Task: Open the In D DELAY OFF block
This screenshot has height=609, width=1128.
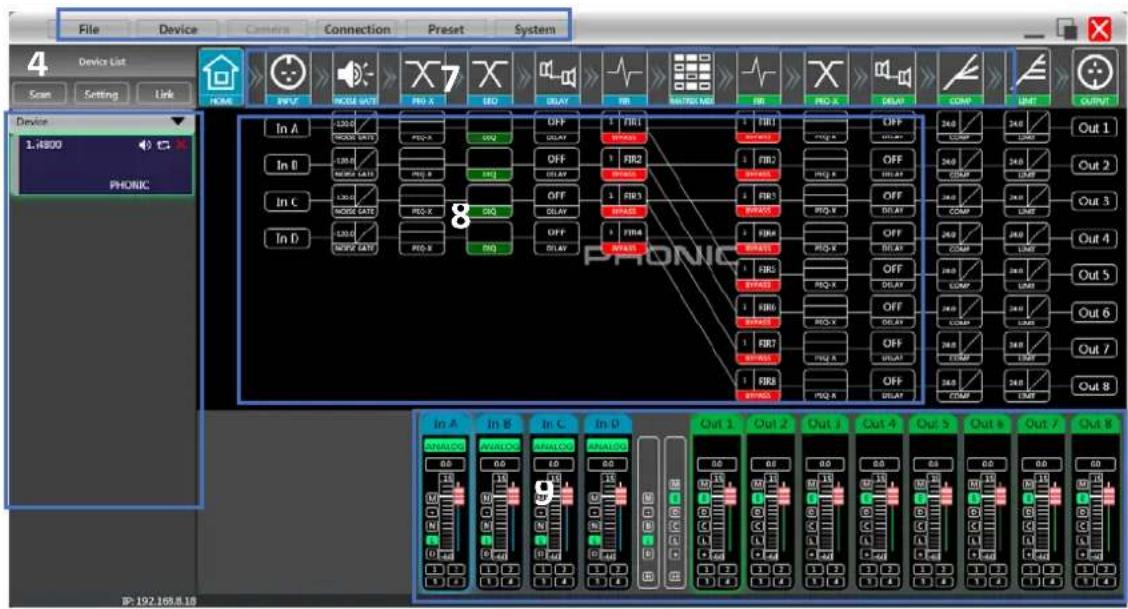Action: [x=556, y=239]
